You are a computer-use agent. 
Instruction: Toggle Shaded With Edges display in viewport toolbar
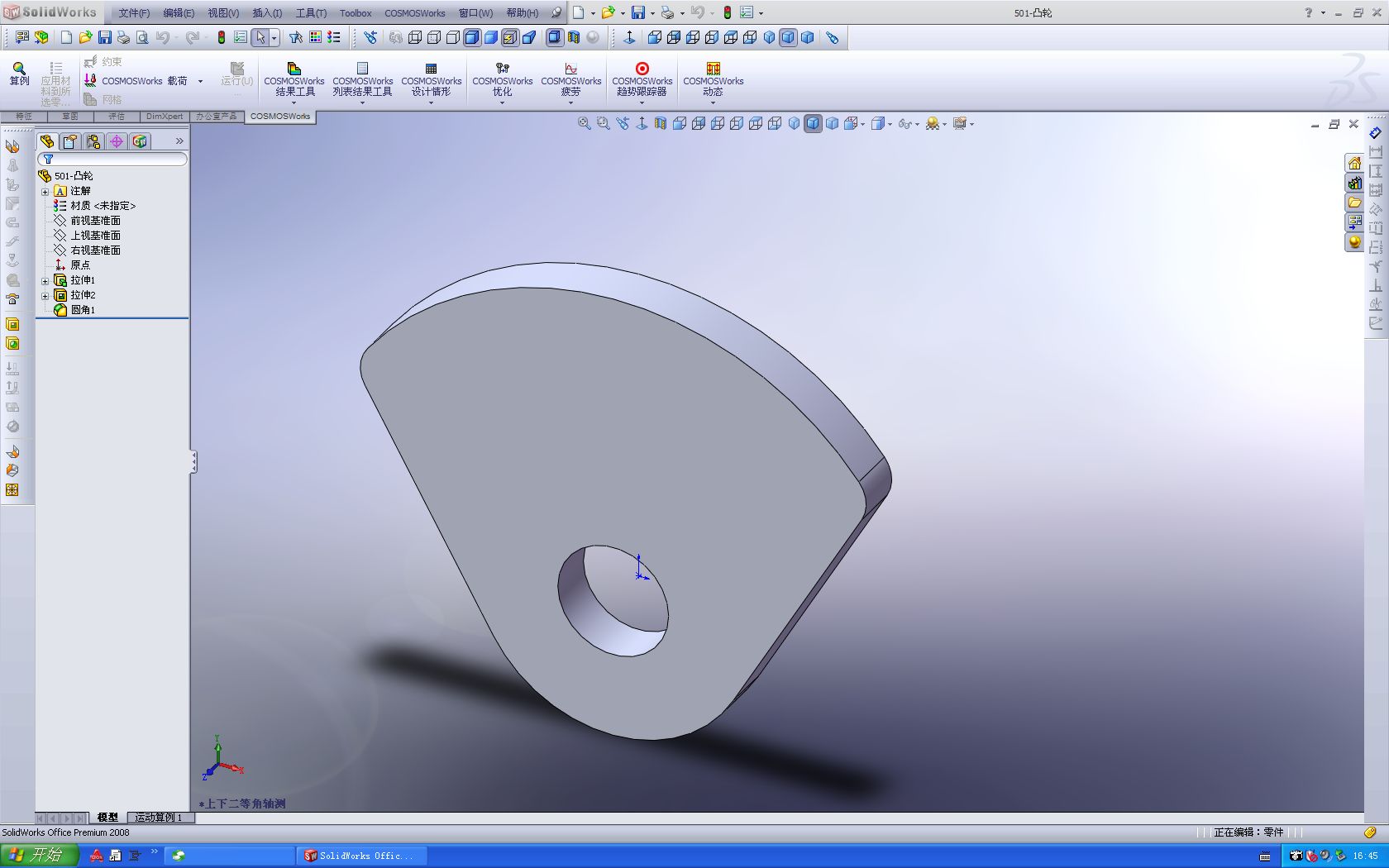tap(814, 124)
